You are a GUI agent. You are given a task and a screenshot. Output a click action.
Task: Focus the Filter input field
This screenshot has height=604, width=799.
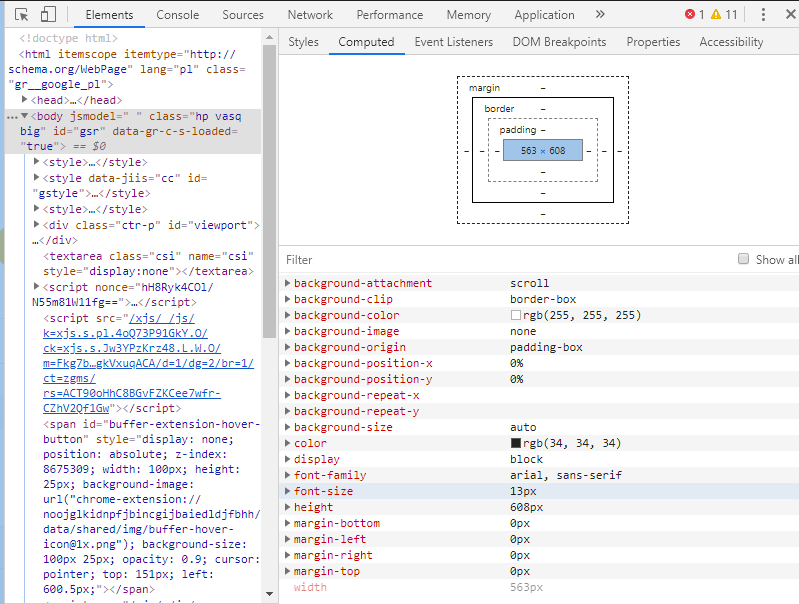504,259
